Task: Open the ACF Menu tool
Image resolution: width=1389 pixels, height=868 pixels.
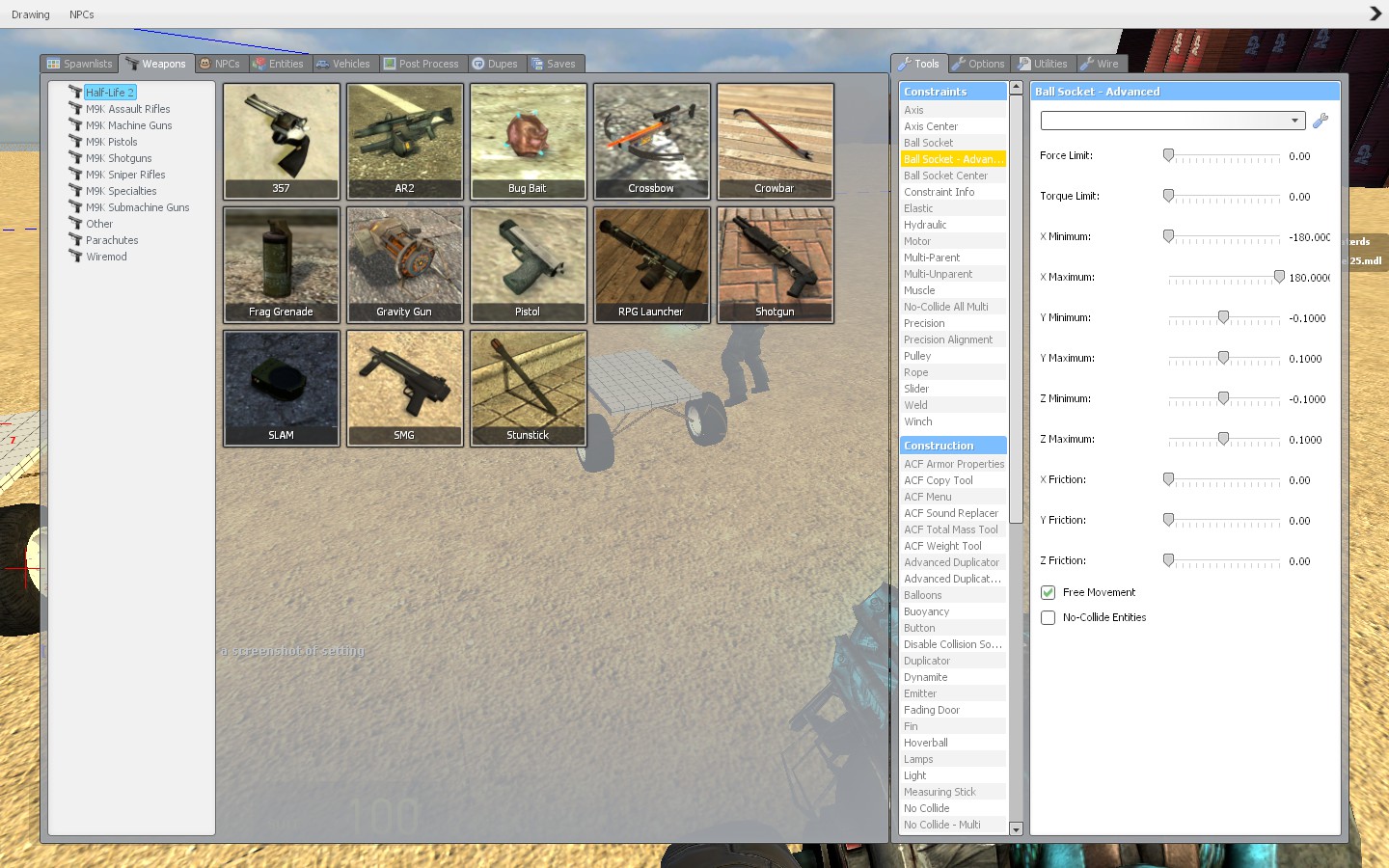Action: [x=953, y=497]
